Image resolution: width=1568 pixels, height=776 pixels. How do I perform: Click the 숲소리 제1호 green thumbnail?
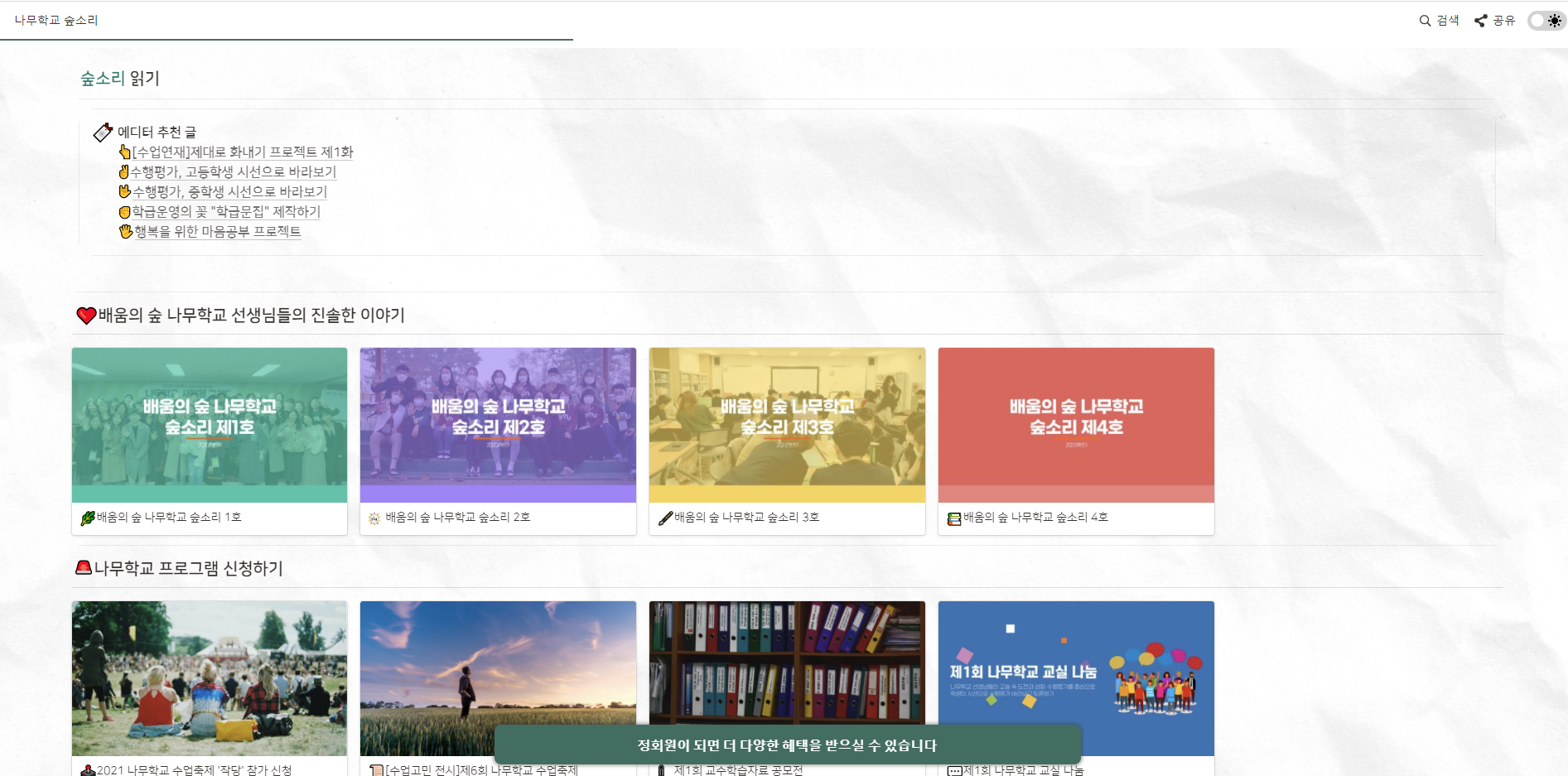tap(209, 424)
